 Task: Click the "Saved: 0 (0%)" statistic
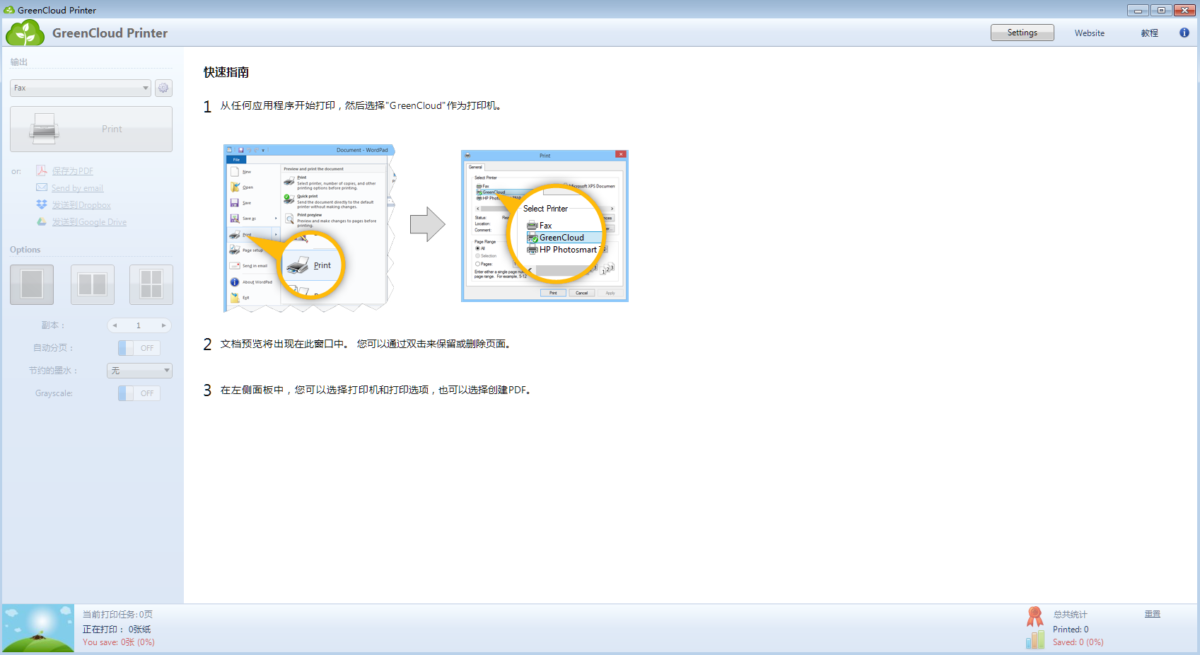click(1078, 642)
